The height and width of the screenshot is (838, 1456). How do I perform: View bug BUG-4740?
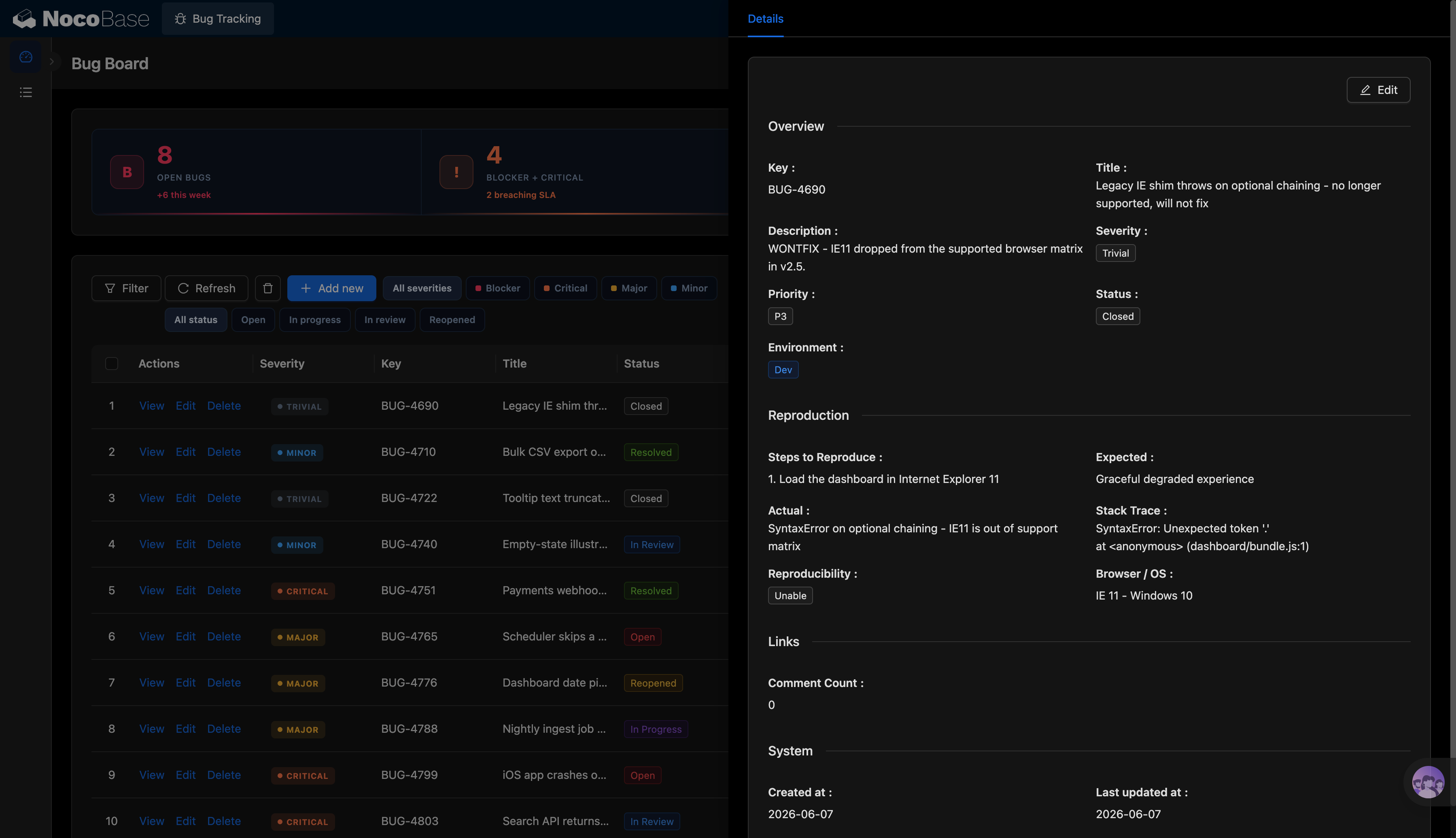151,544
